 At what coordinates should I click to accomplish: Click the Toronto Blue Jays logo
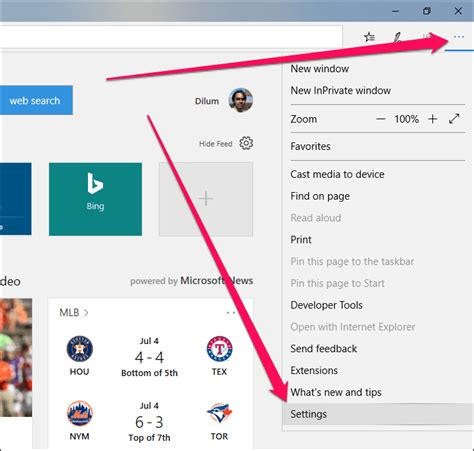tap(219, 413)
